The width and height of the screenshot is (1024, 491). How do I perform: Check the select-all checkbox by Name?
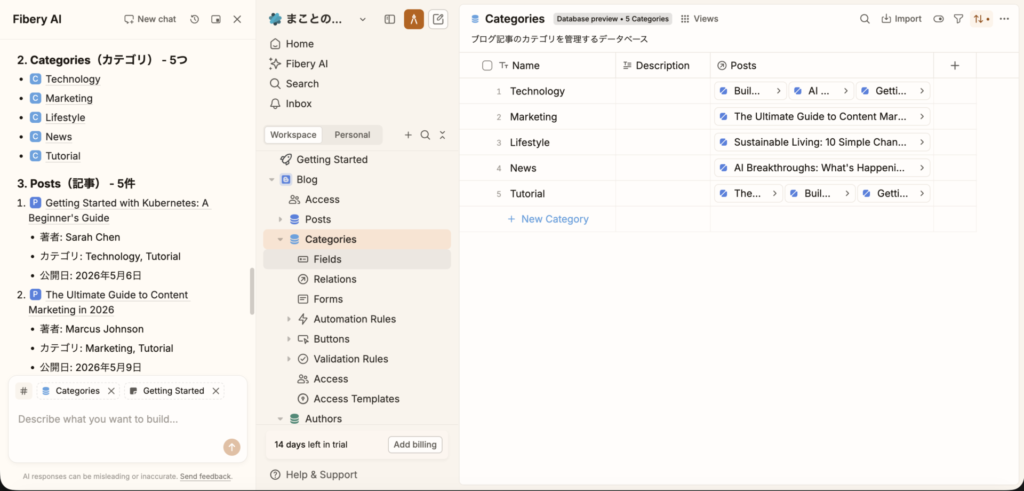coord(487,65)
